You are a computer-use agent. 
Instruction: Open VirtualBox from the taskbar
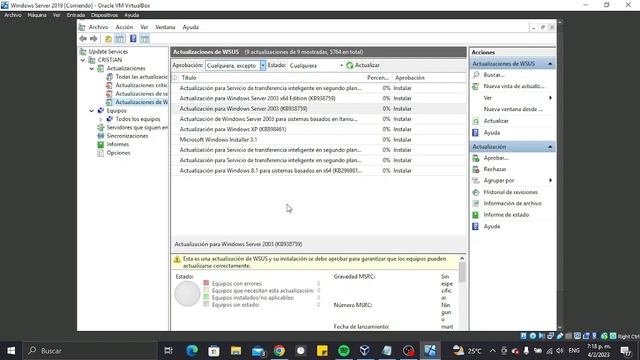coord(365,351)
